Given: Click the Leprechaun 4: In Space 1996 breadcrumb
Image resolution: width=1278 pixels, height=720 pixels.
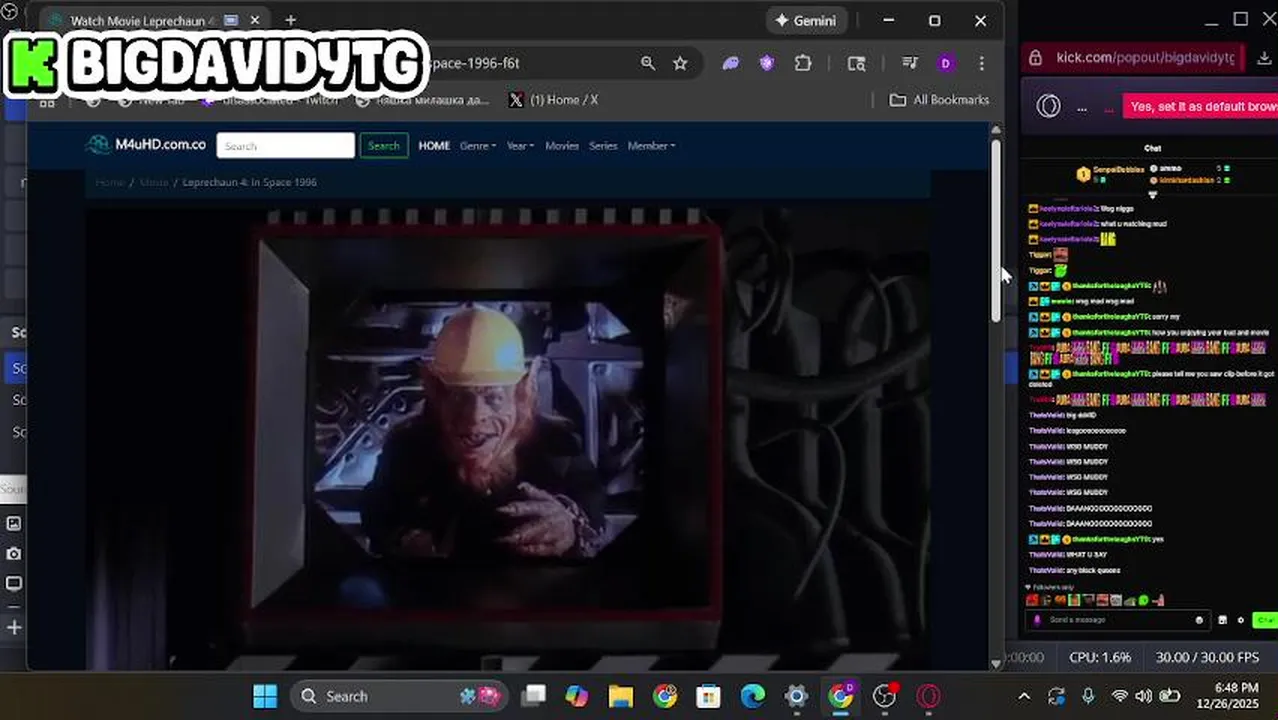Looking at the screenshot, I should tap(250, 182).
